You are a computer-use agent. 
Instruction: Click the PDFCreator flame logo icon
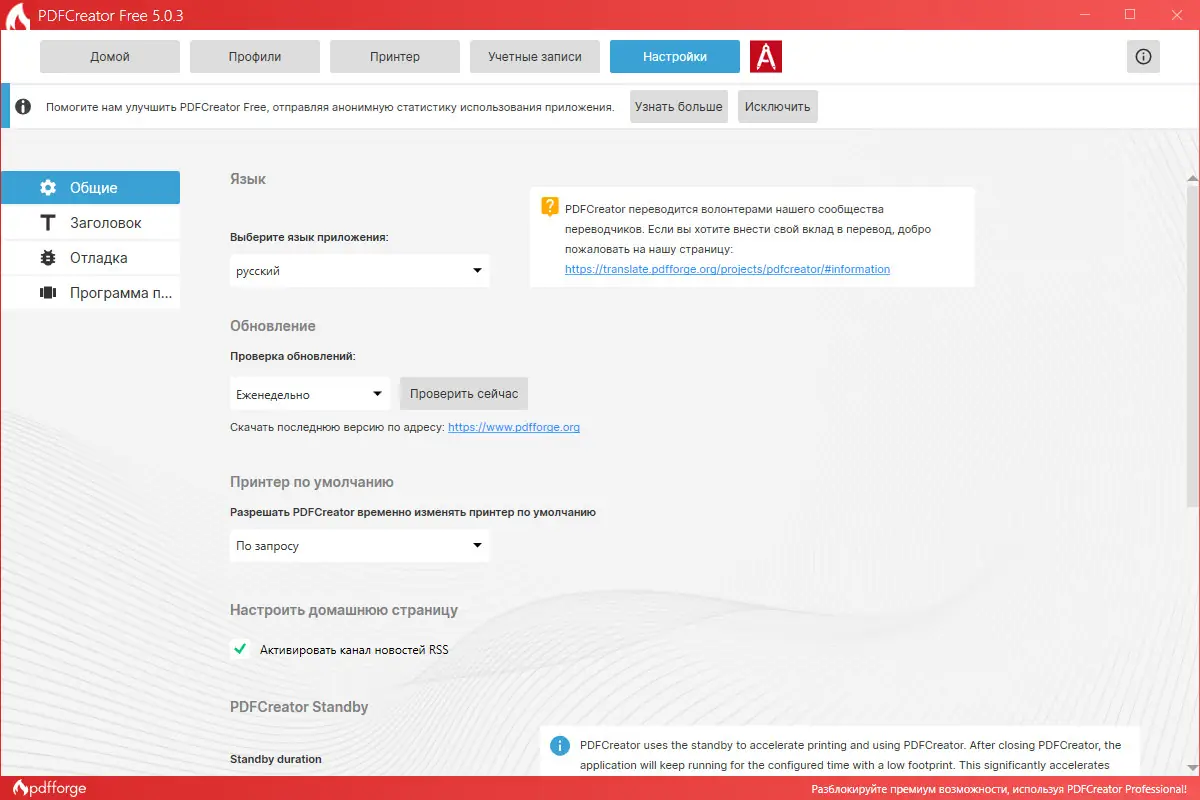[16, 16]
